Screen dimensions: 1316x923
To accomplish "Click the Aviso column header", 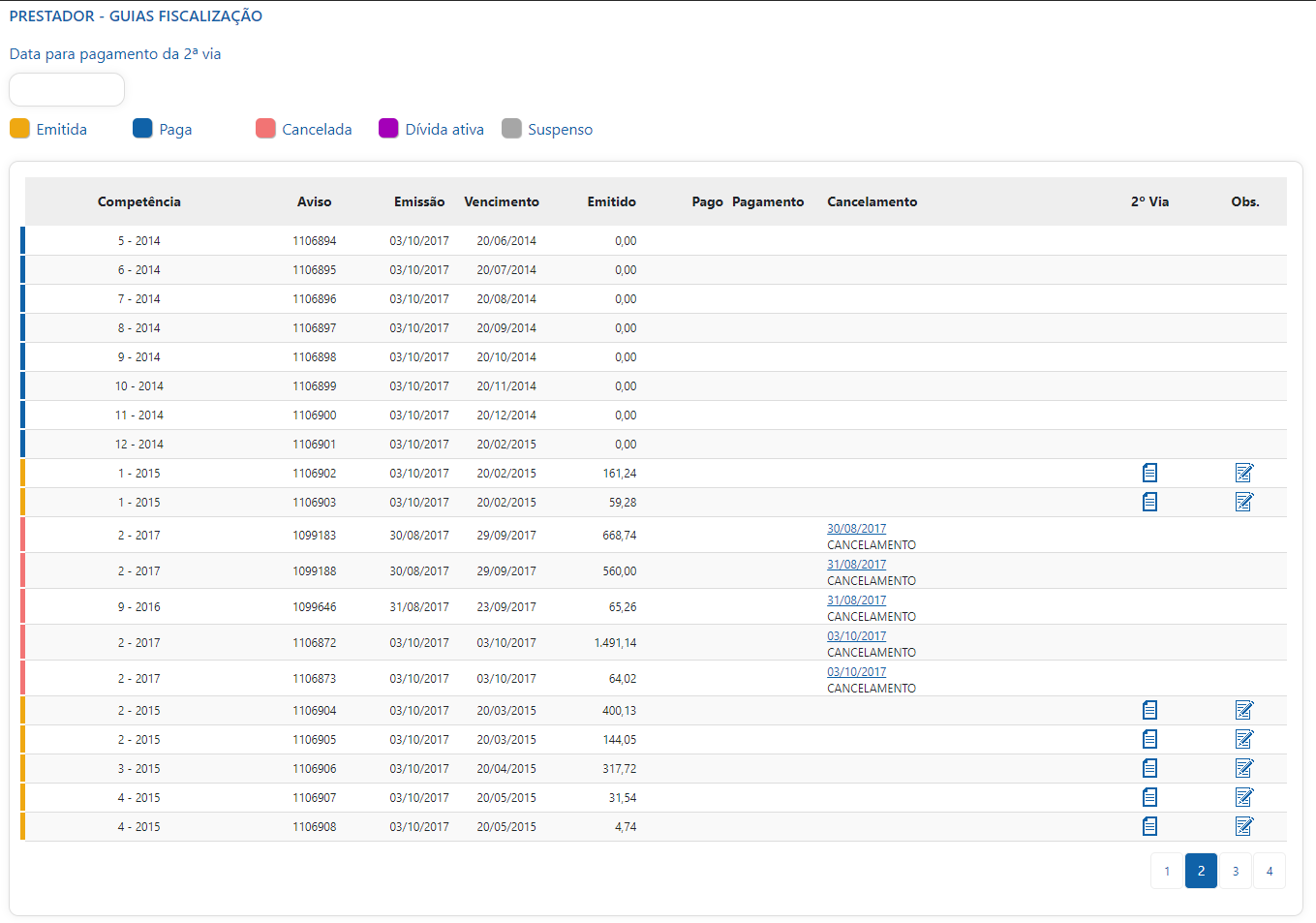I will pyautogui.click(x=315, y=201).
